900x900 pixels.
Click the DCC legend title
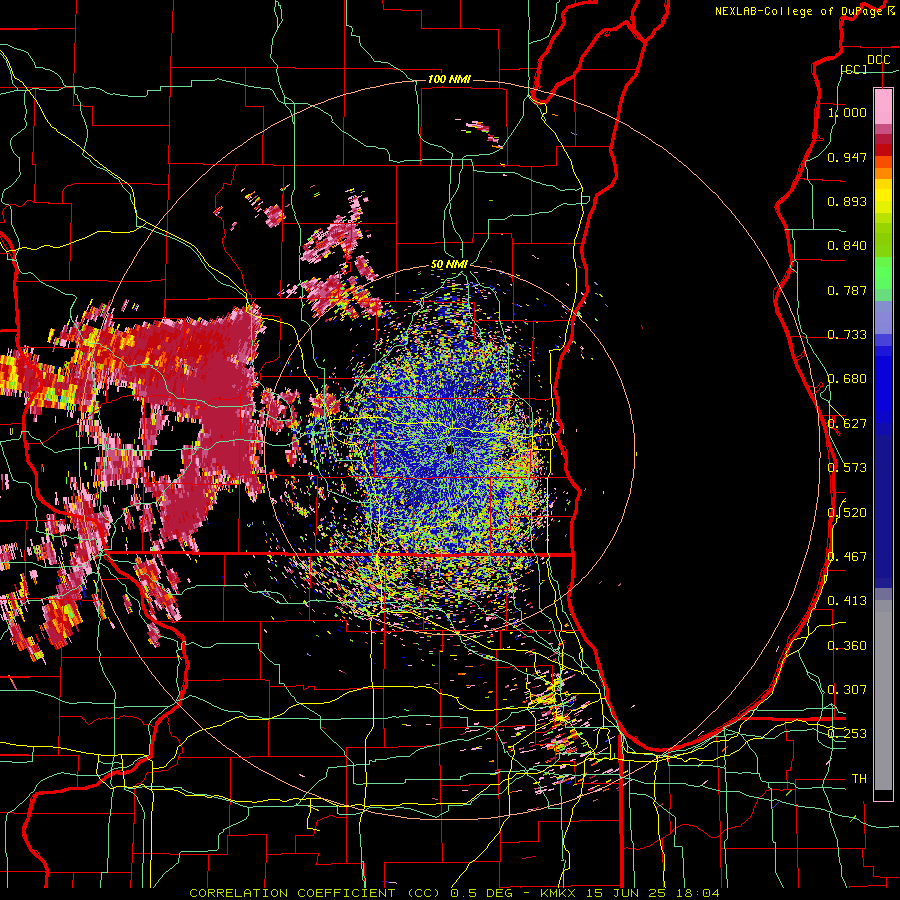[878, 60]
